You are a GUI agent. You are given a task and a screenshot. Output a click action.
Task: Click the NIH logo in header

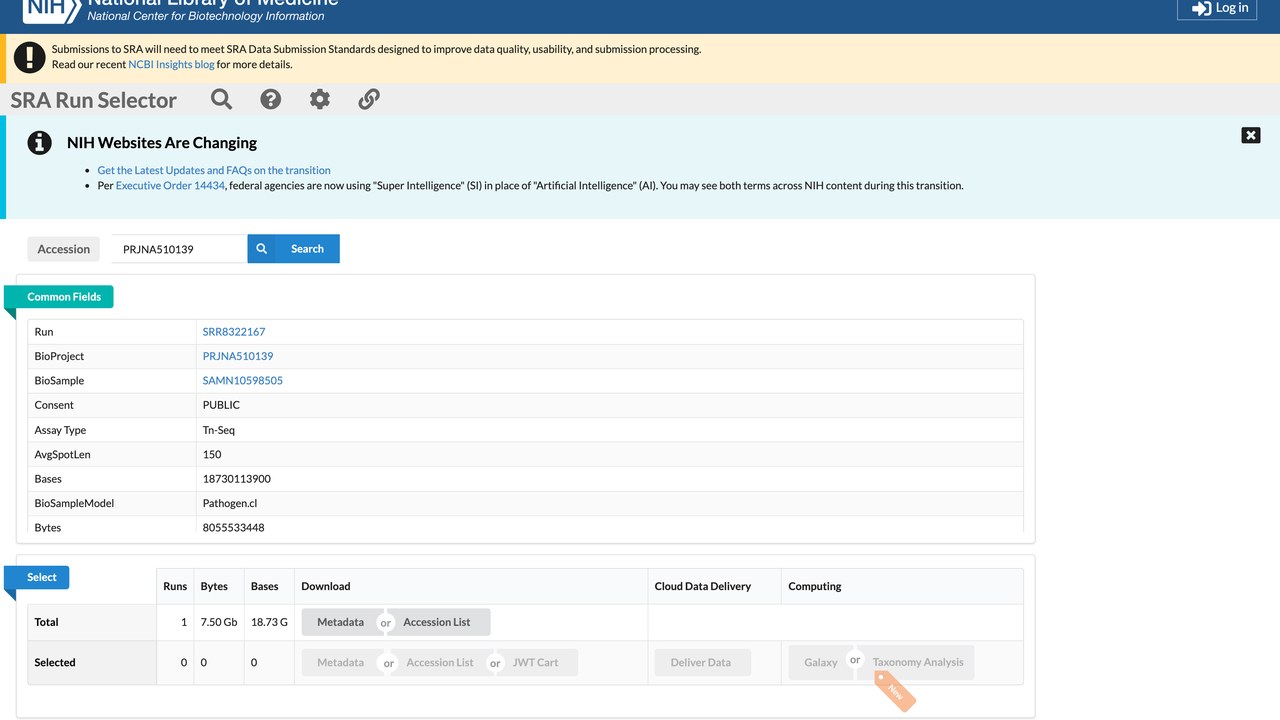coord(51,10)
